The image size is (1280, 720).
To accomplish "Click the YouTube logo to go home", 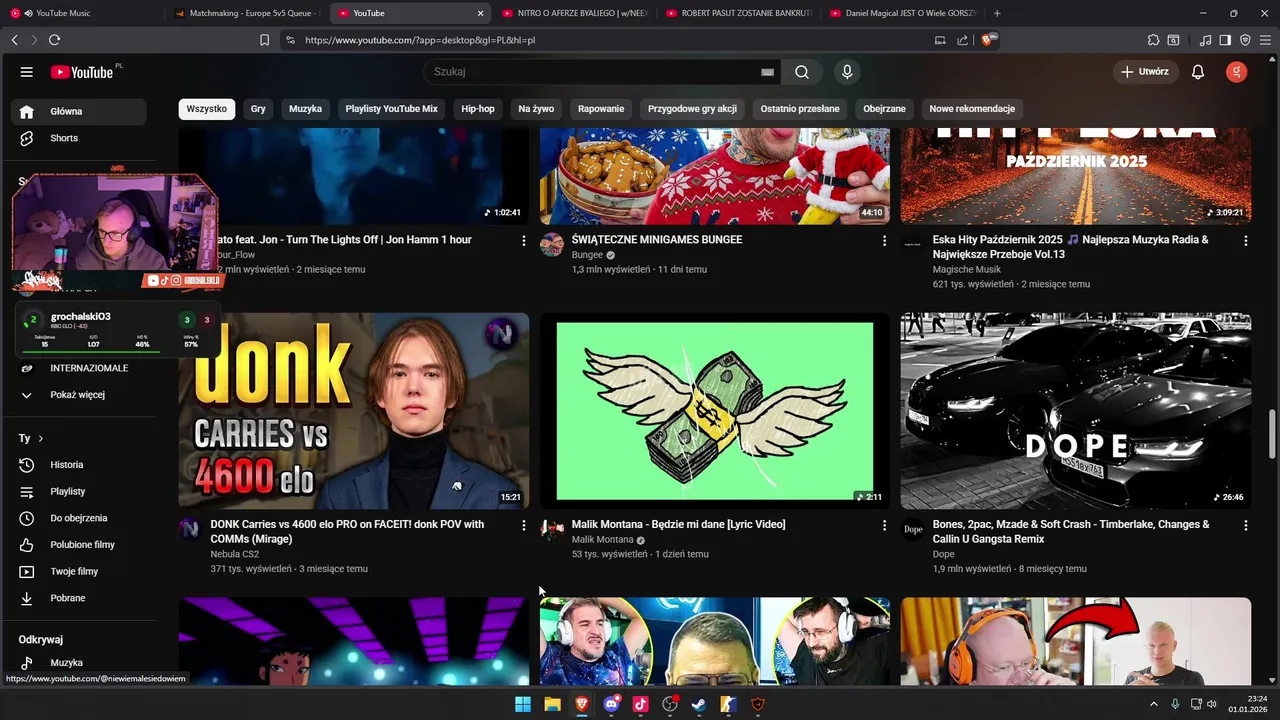I will (82, 72).
